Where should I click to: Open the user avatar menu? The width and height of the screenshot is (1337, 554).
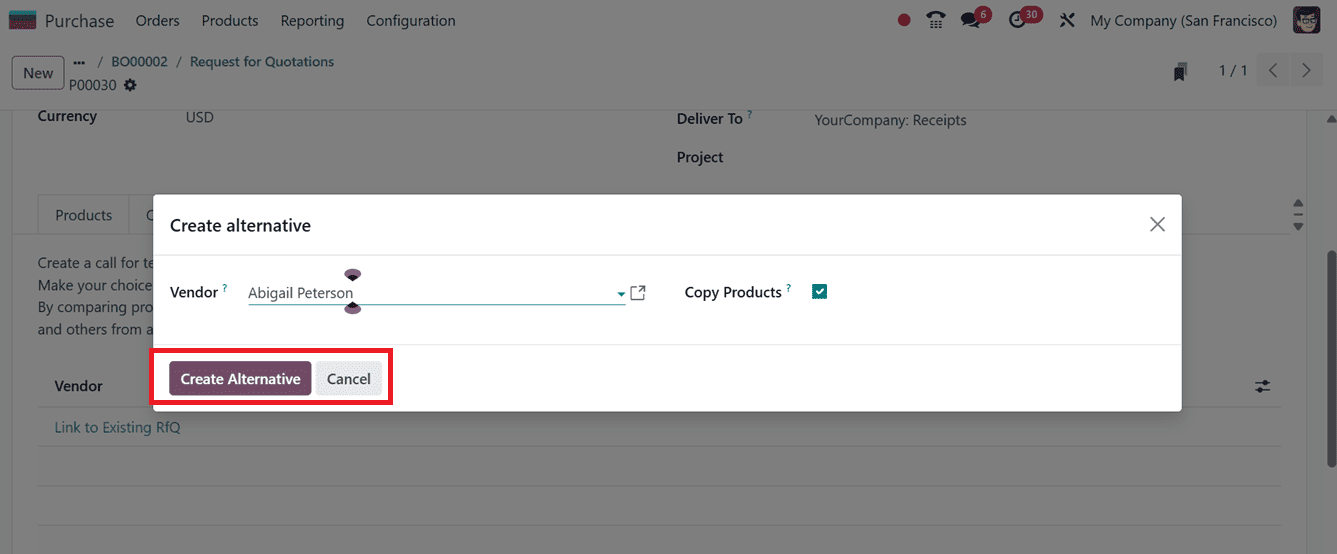[1307, 20]
